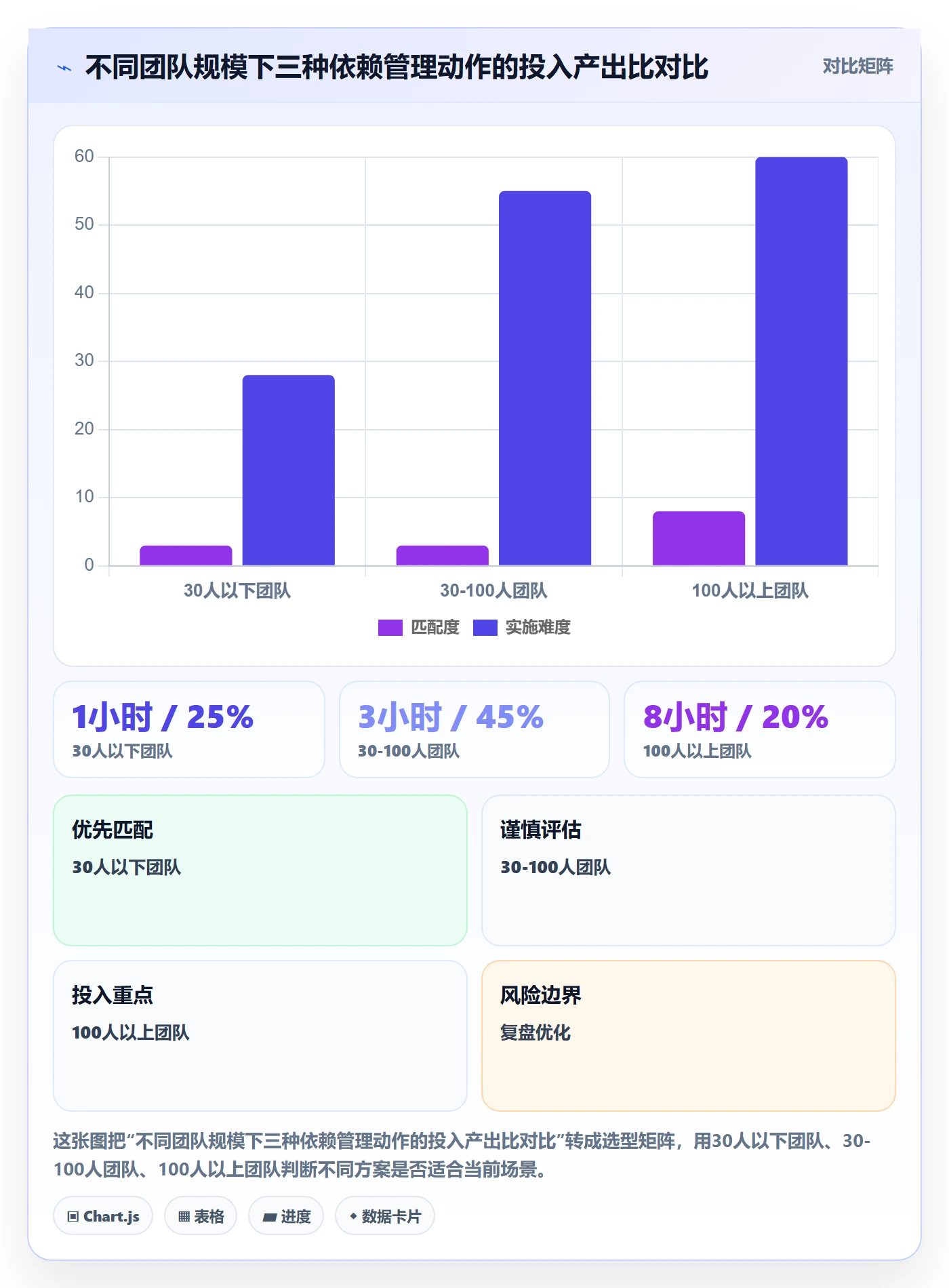Click the blue 实施难度 bar for 100人以上团队

(802, 361)
